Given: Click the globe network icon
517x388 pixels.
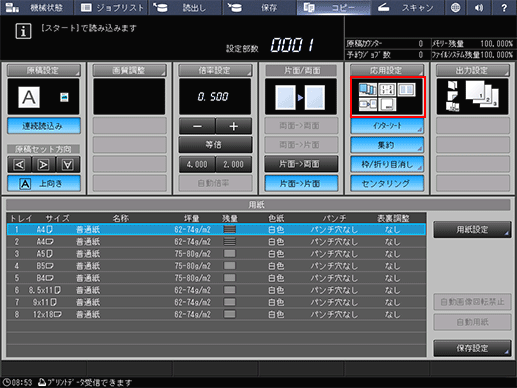Looking at the screenshot, I should 455,8.
